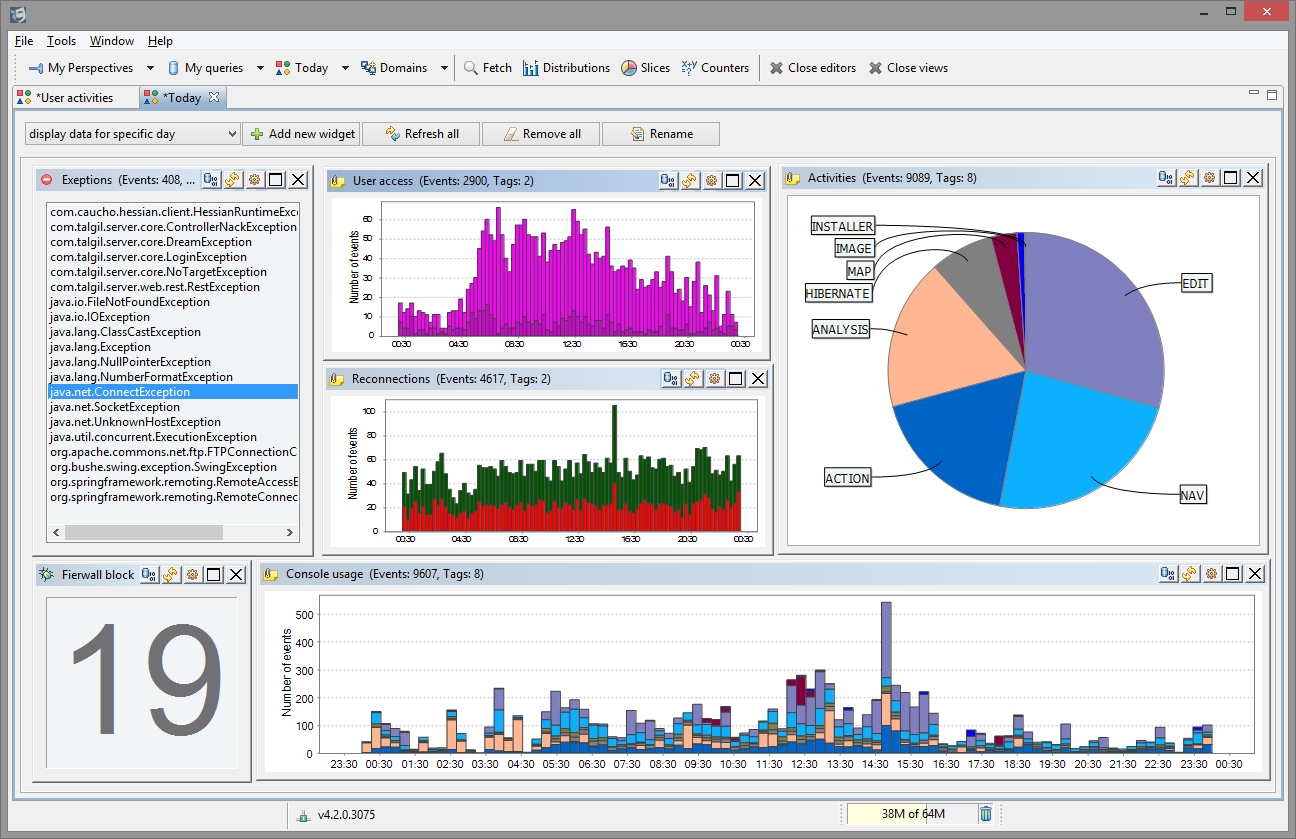Refresh the User access widget
Viewport: 1296px width, 839px height.
(690, 181)
